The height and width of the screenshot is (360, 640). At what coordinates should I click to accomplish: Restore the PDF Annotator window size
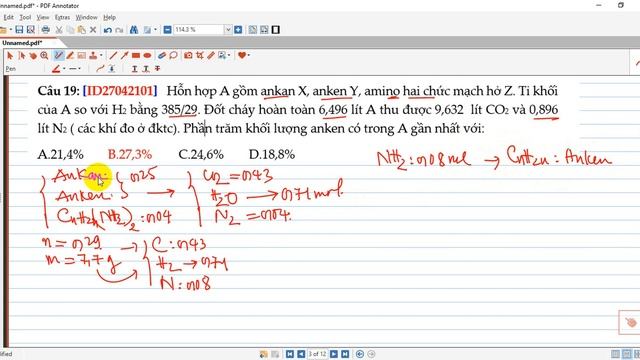coord(621,5)
